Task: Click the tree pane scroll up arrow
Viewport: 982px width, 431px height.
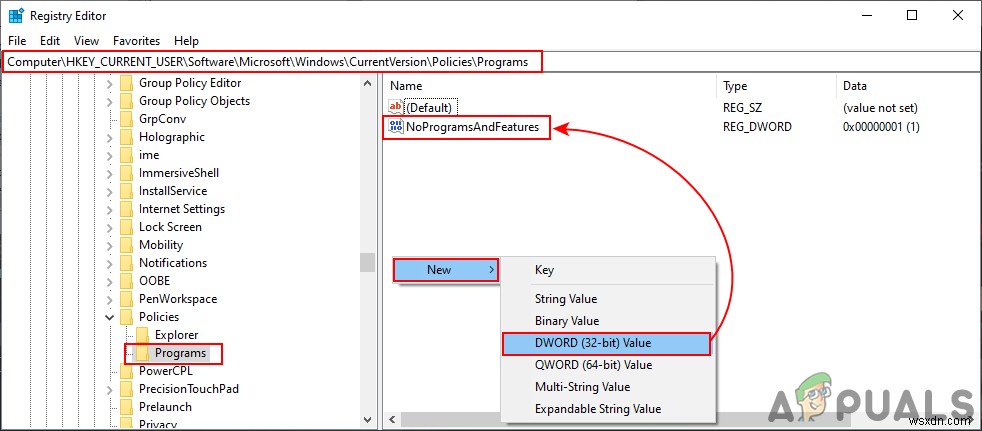Action: pos(368,81)
